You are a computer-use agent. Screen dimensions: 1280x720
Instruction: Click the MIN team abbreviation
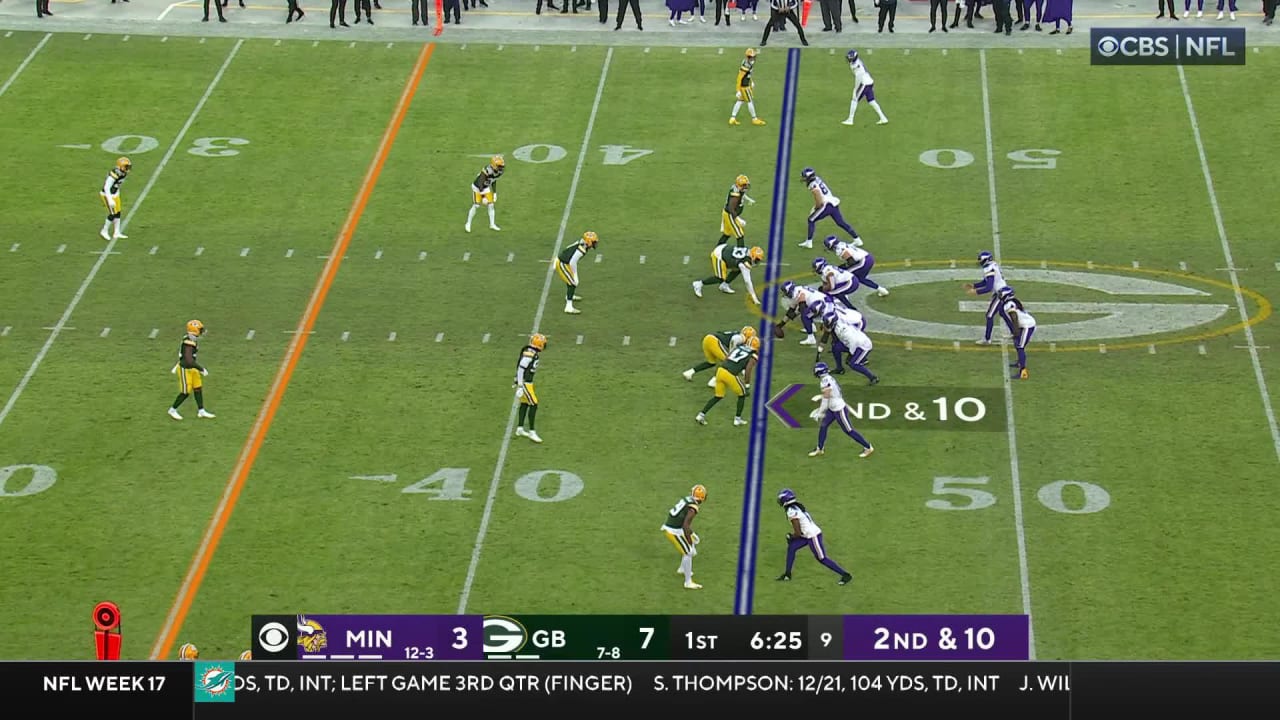(x=369, y=638)
